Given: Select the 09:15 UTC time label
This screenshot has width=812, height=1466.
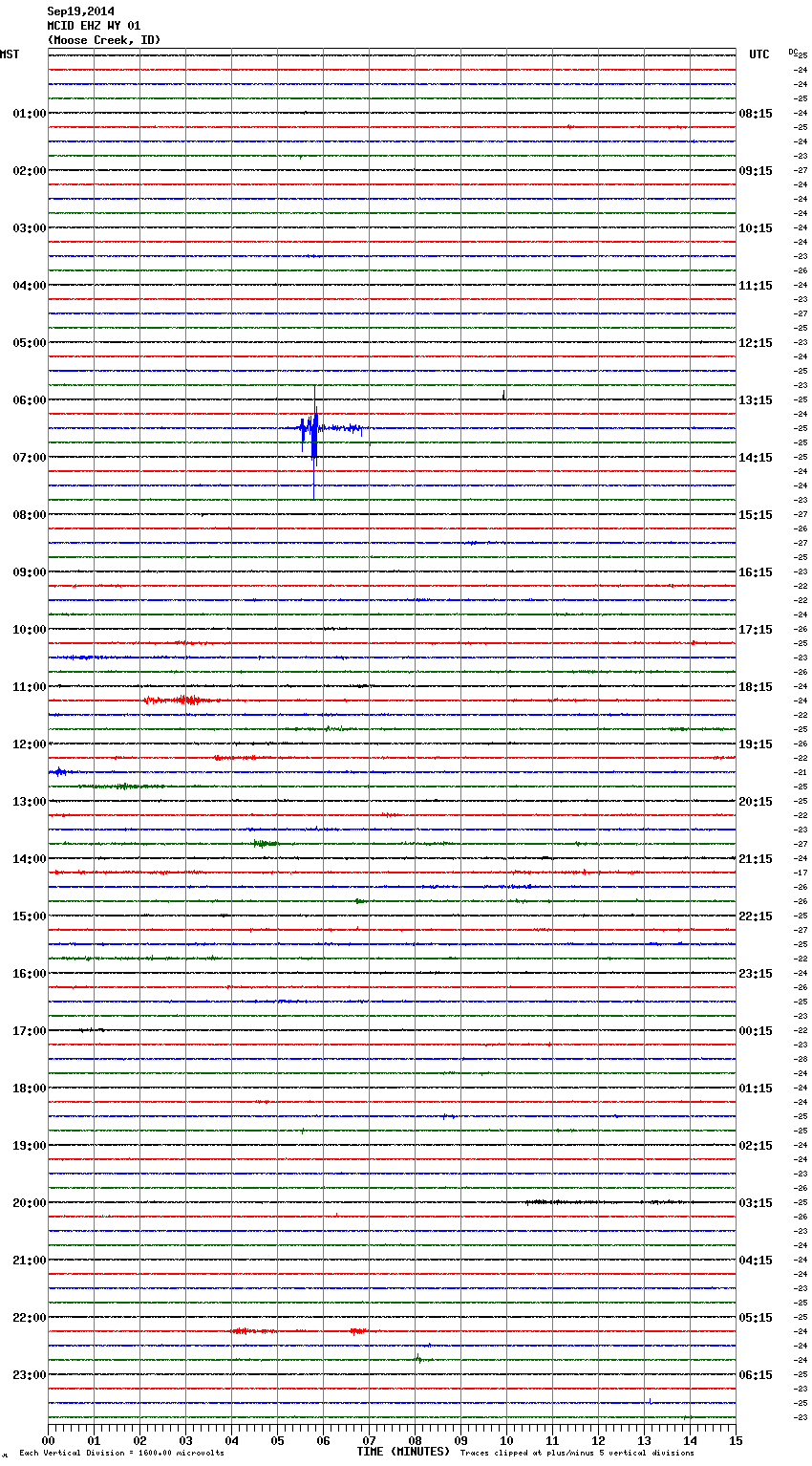Looking at the screenshot, I should (x=756, y=171).
